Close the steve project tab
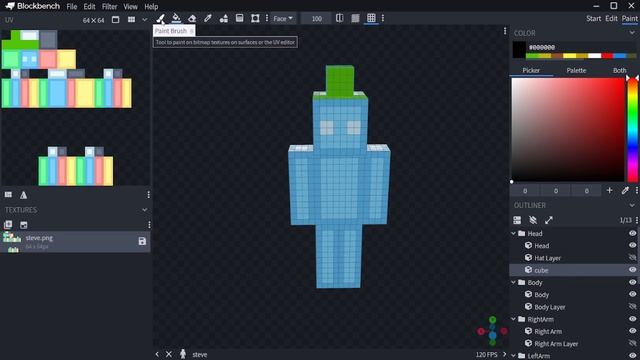The height and width of the screenshot is (360, 640). click(169, 354)
